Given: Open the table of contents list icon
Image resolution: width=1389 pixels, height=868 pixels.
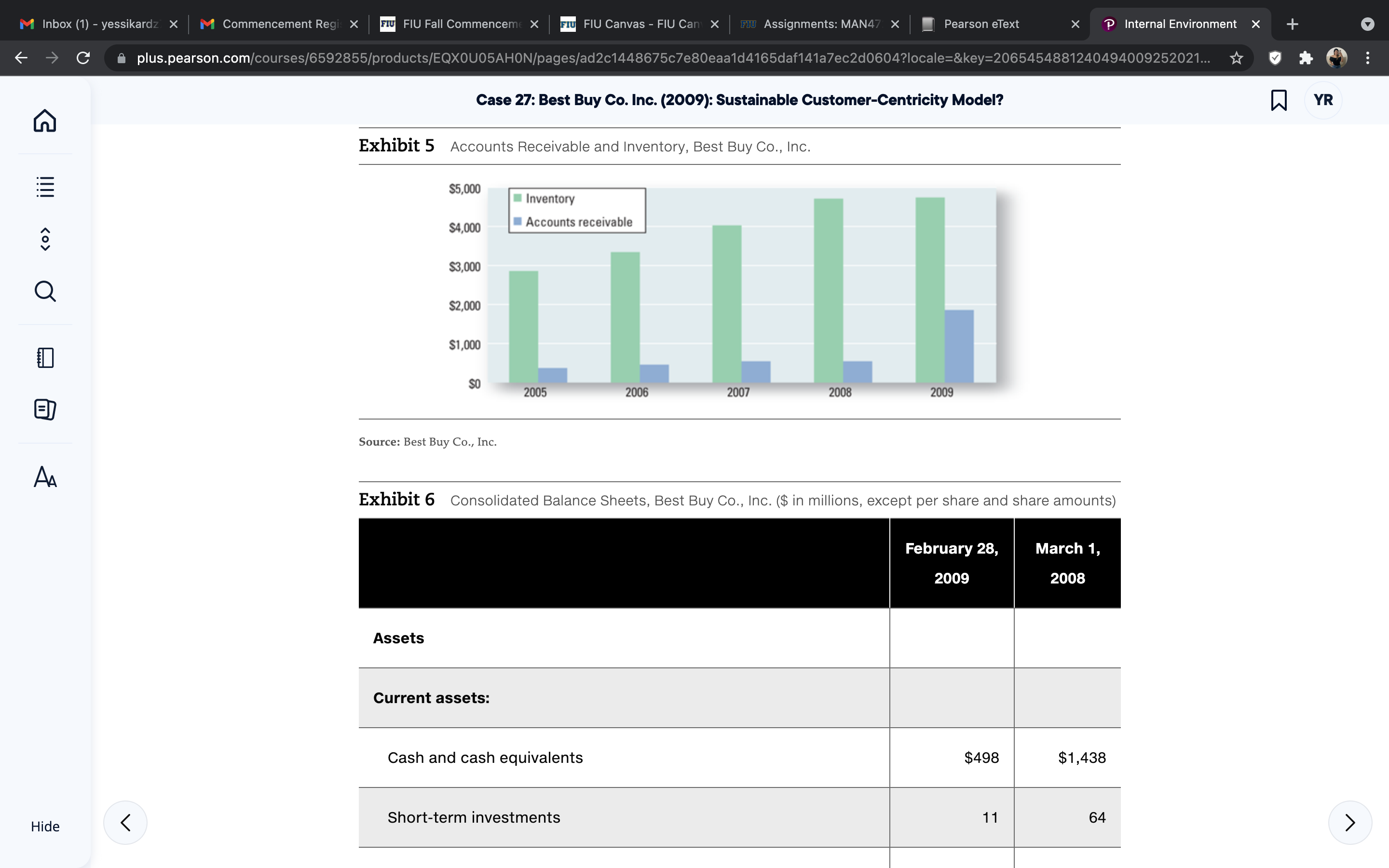Looking at the screenshot, I should [45, 187].
